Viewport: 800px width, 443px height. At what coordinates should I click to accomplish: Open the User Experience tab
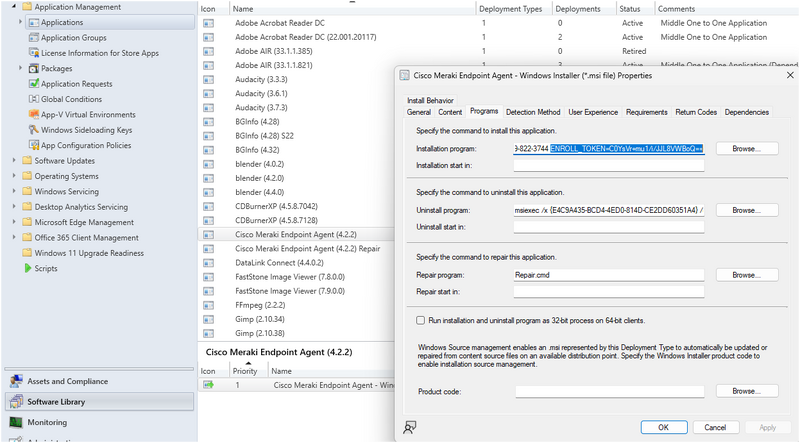[x=593, y=112]
